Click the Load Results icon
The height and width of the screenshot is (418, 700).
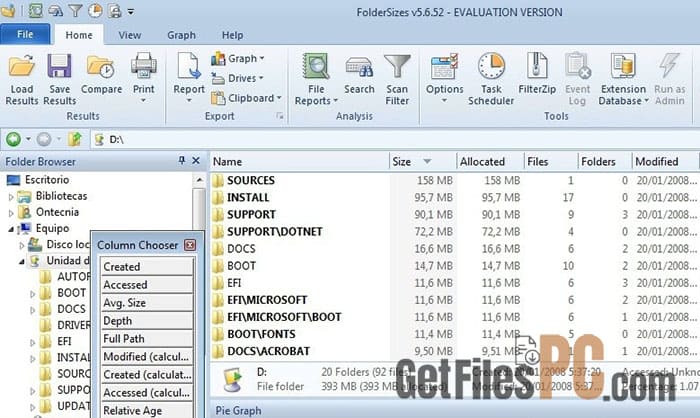(21, 67)
